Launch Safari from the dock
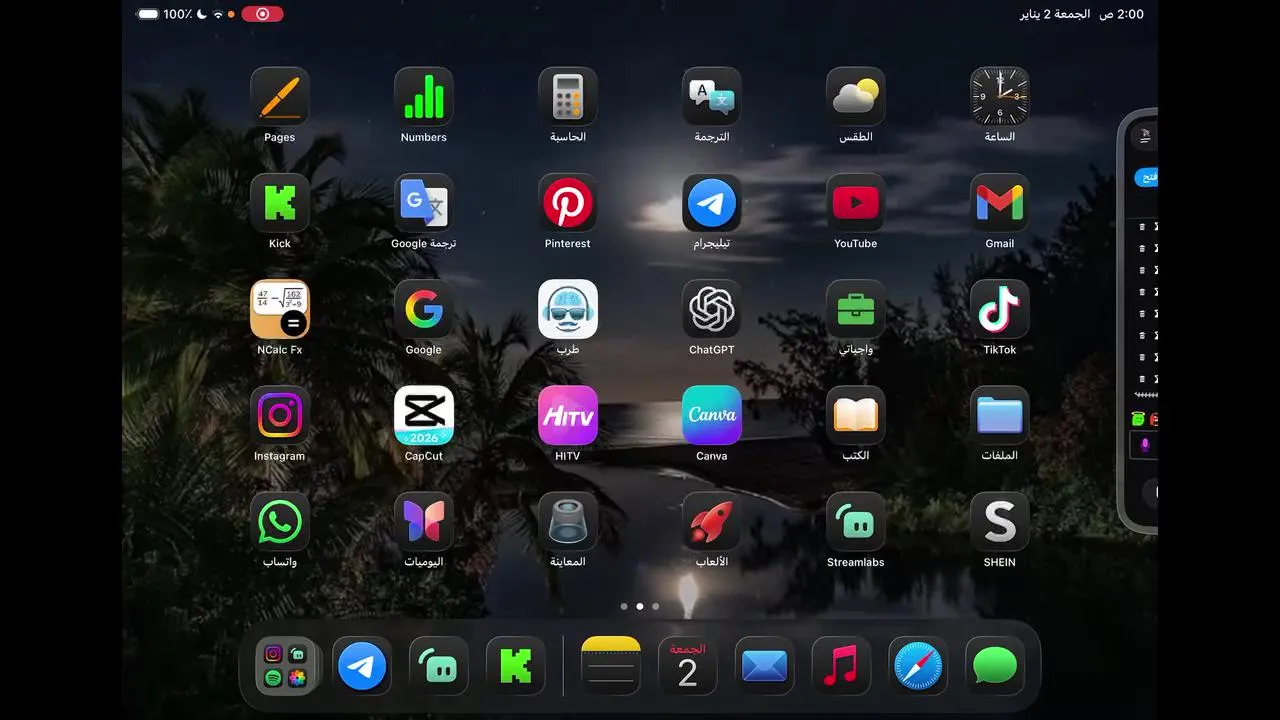This screenshot has width=1280, height=720. pyautogui.click(x=918, y=666)
